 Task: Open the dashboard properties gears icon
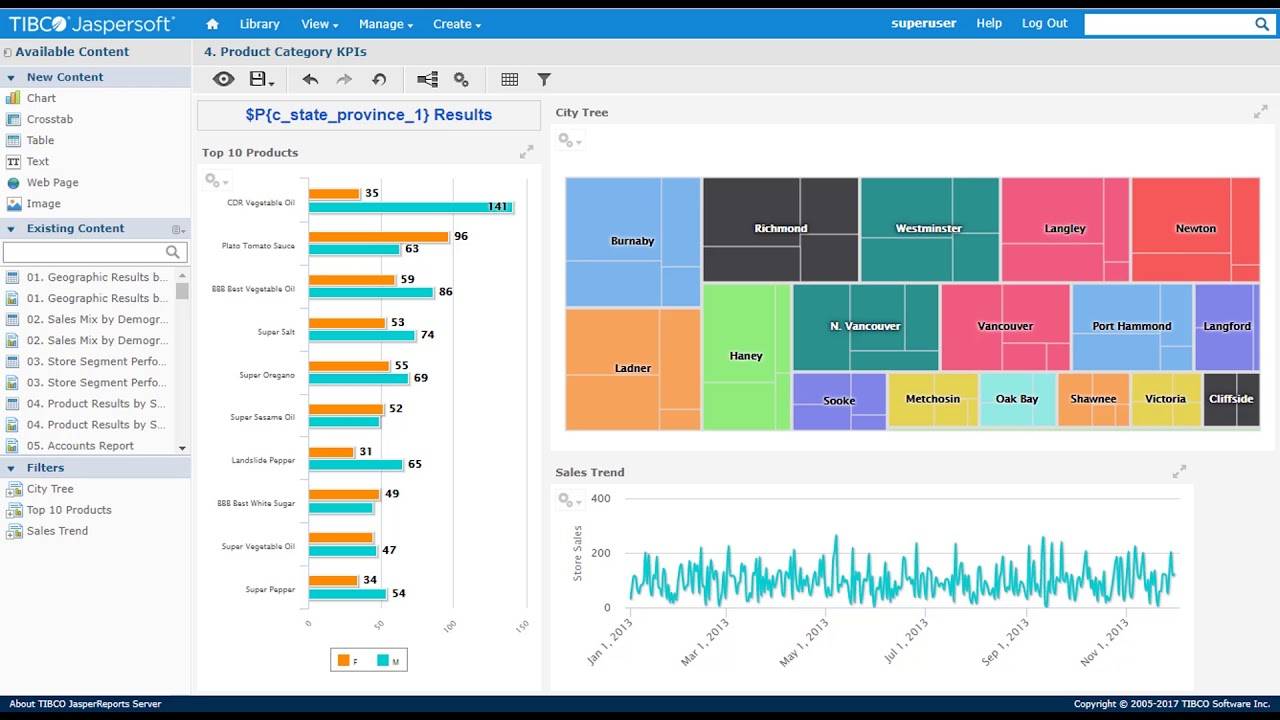point(461,79)
